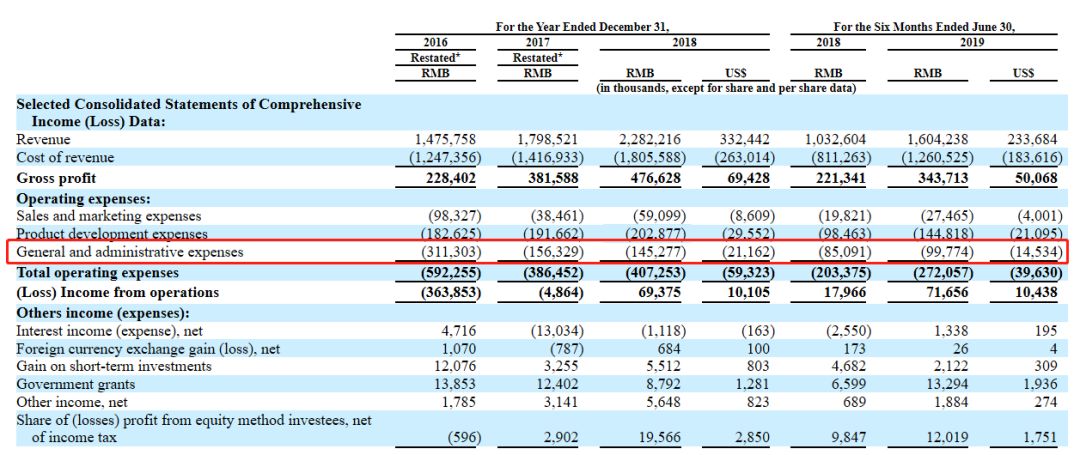Click the Gross profit row label

[x=55, y=178]
